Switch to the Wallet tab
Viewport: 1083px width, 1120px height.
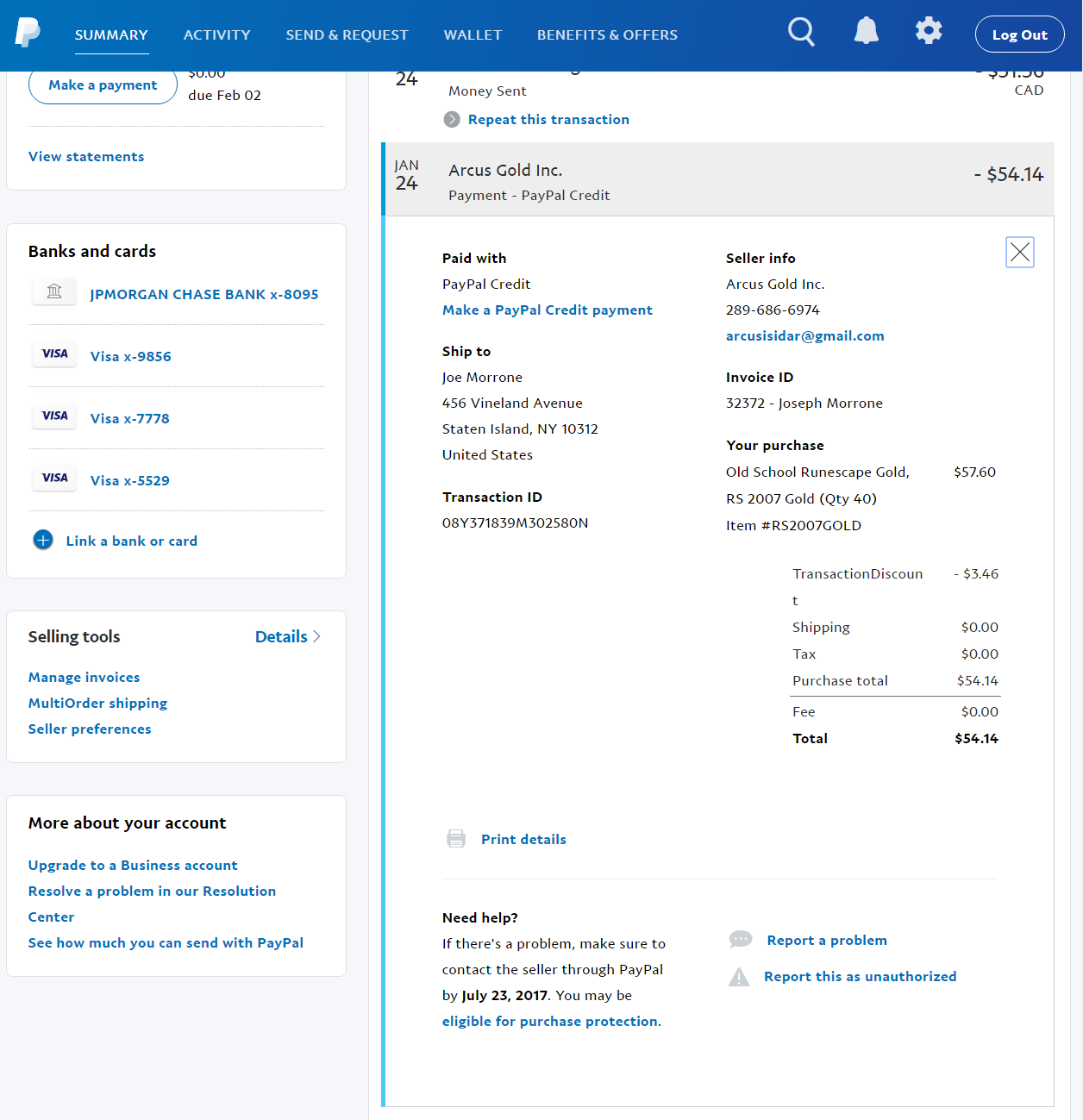click(x=473, y=35)
